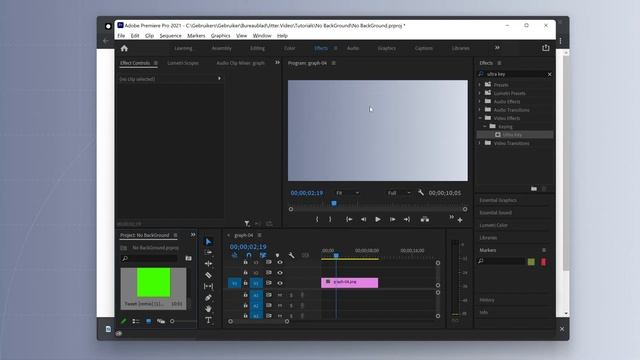Mute audio track A1
Image resolution: width=640 pixels, height=360 pixels.
pyautogui.click(x=280, y=295)
